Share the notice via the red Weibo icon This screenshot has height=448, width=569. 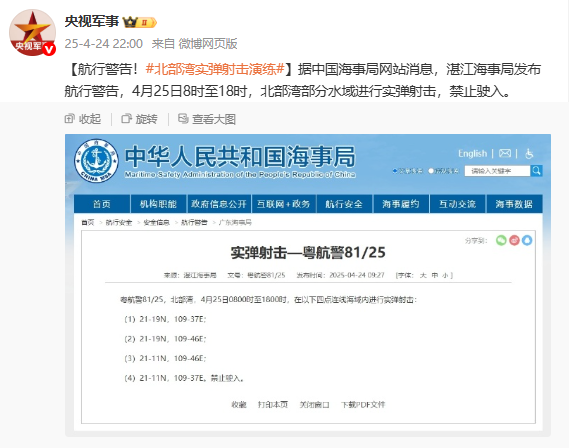(x=514, y=240)
